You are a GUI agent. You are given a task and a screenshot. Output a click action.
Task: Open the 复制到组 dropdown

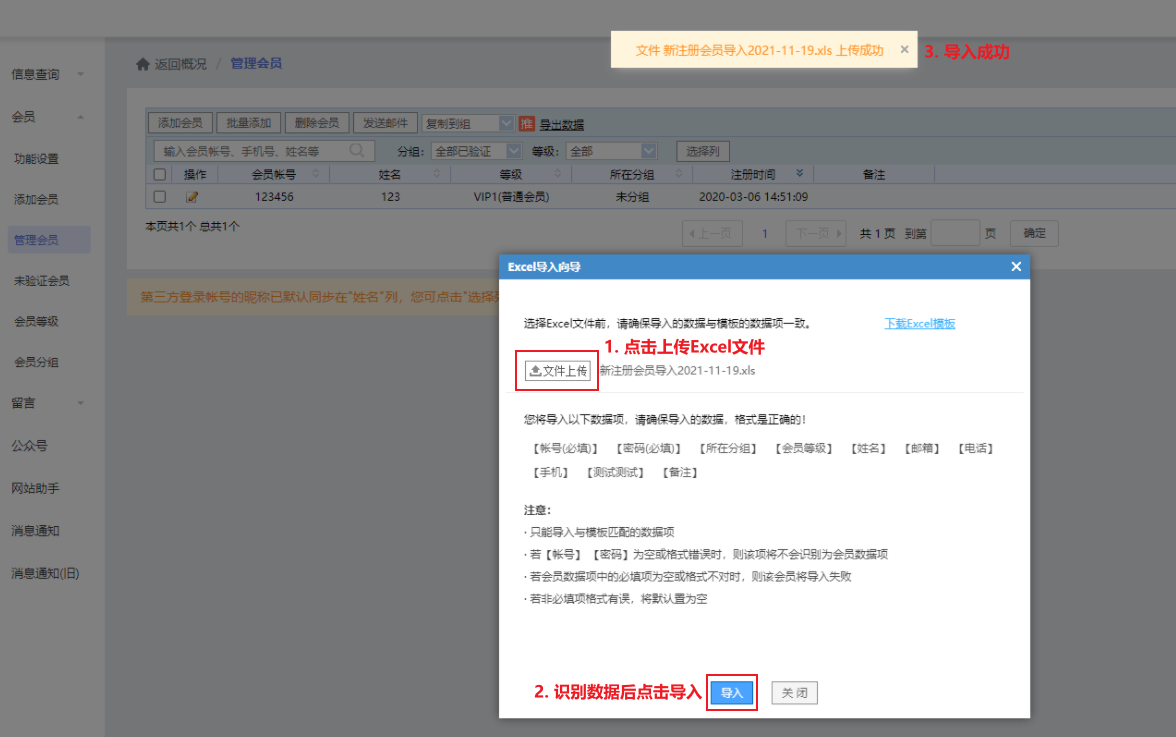point(469,124)
